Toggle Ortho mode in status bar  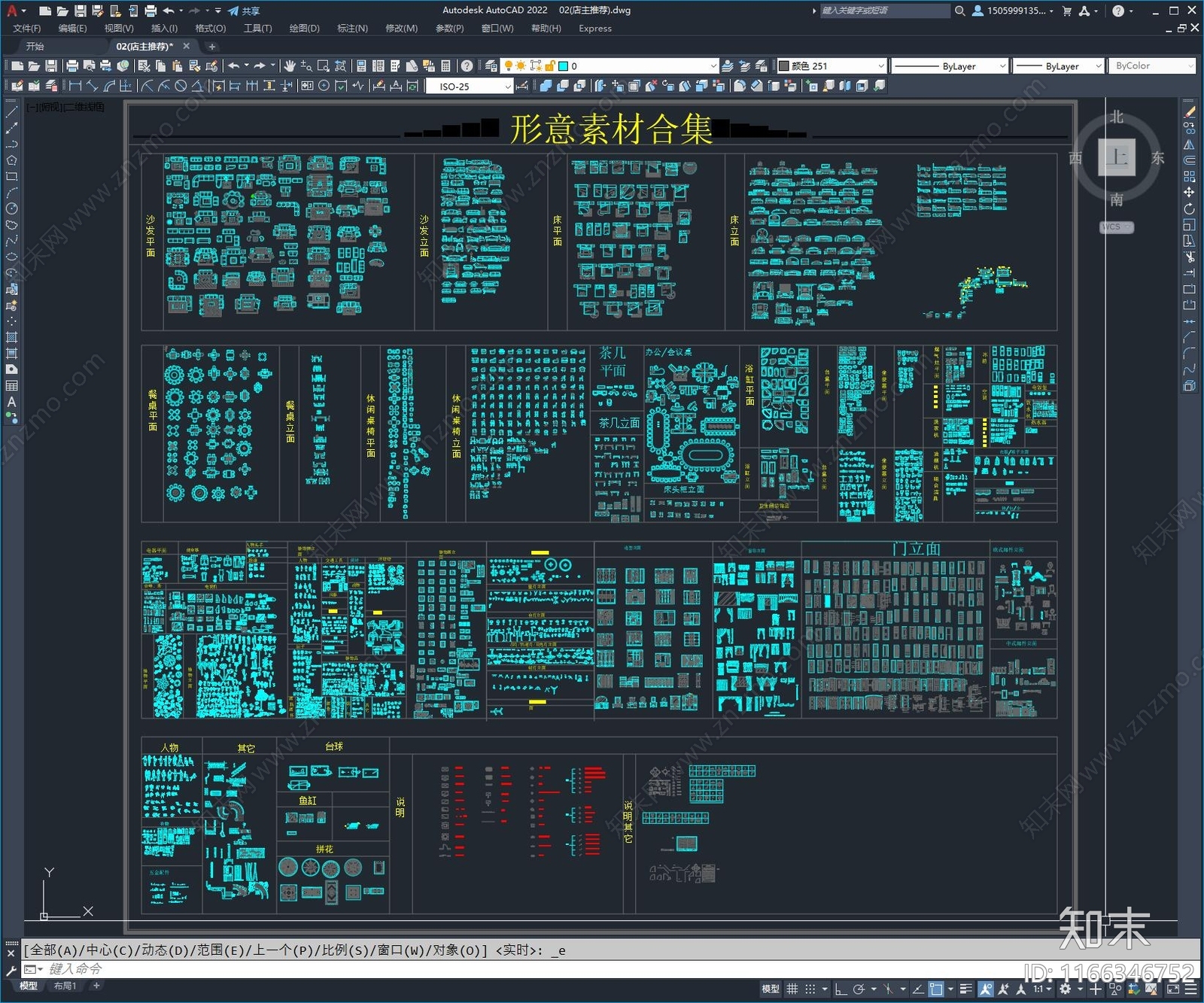(x=841, y=989)
